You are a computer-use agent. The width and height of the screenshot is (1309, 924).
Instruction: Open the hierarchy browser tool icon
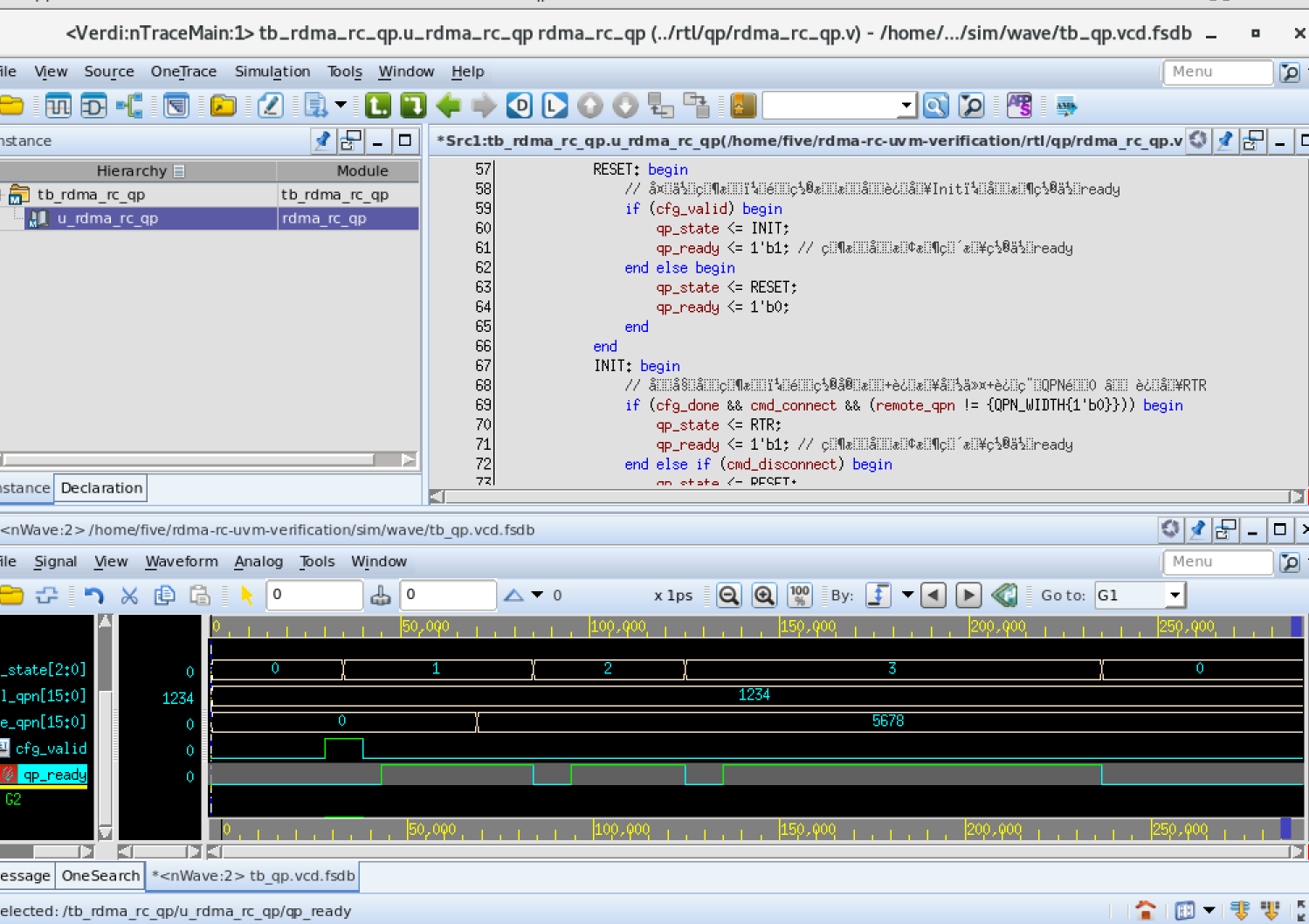pyautogui.click(x=127, y=105)
